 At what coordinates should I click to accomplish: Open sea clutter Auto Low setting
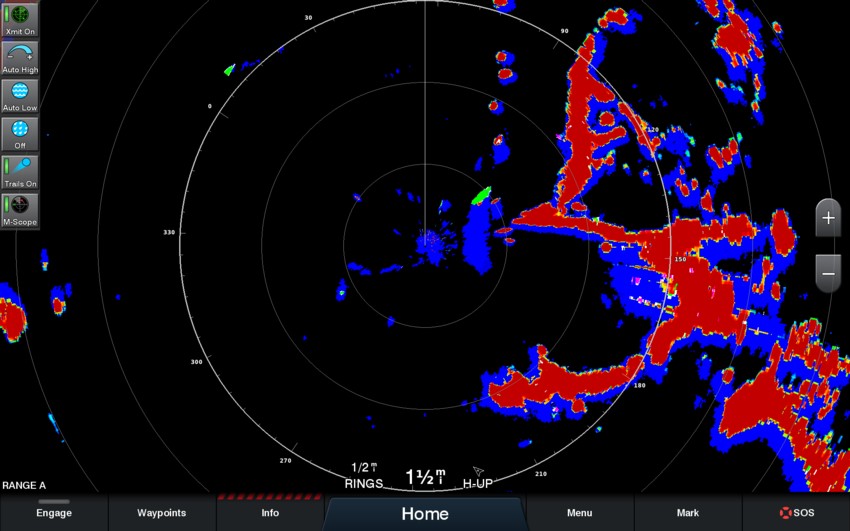(19, 96)
